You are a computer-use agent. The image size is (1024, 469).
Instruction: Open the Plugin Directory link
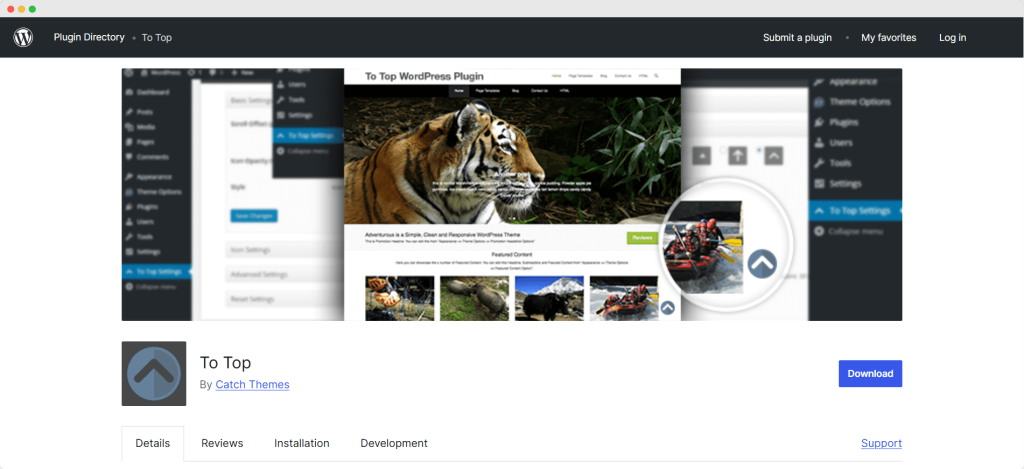pyautogui.click(x=89, y=37)
